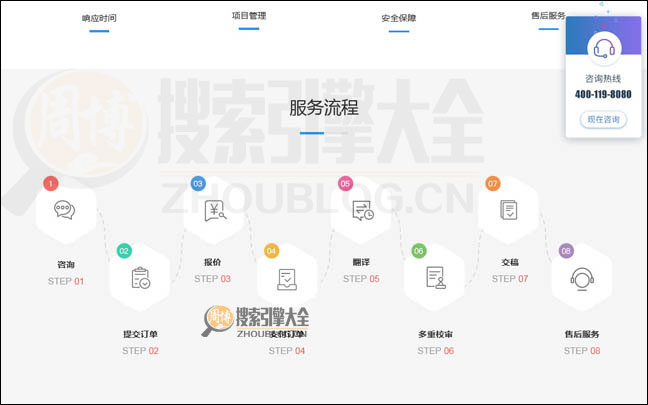Open the 响应时间 tab
Image resolution: width=648 pixels, height=405 pixels.
tap(99, 18)
